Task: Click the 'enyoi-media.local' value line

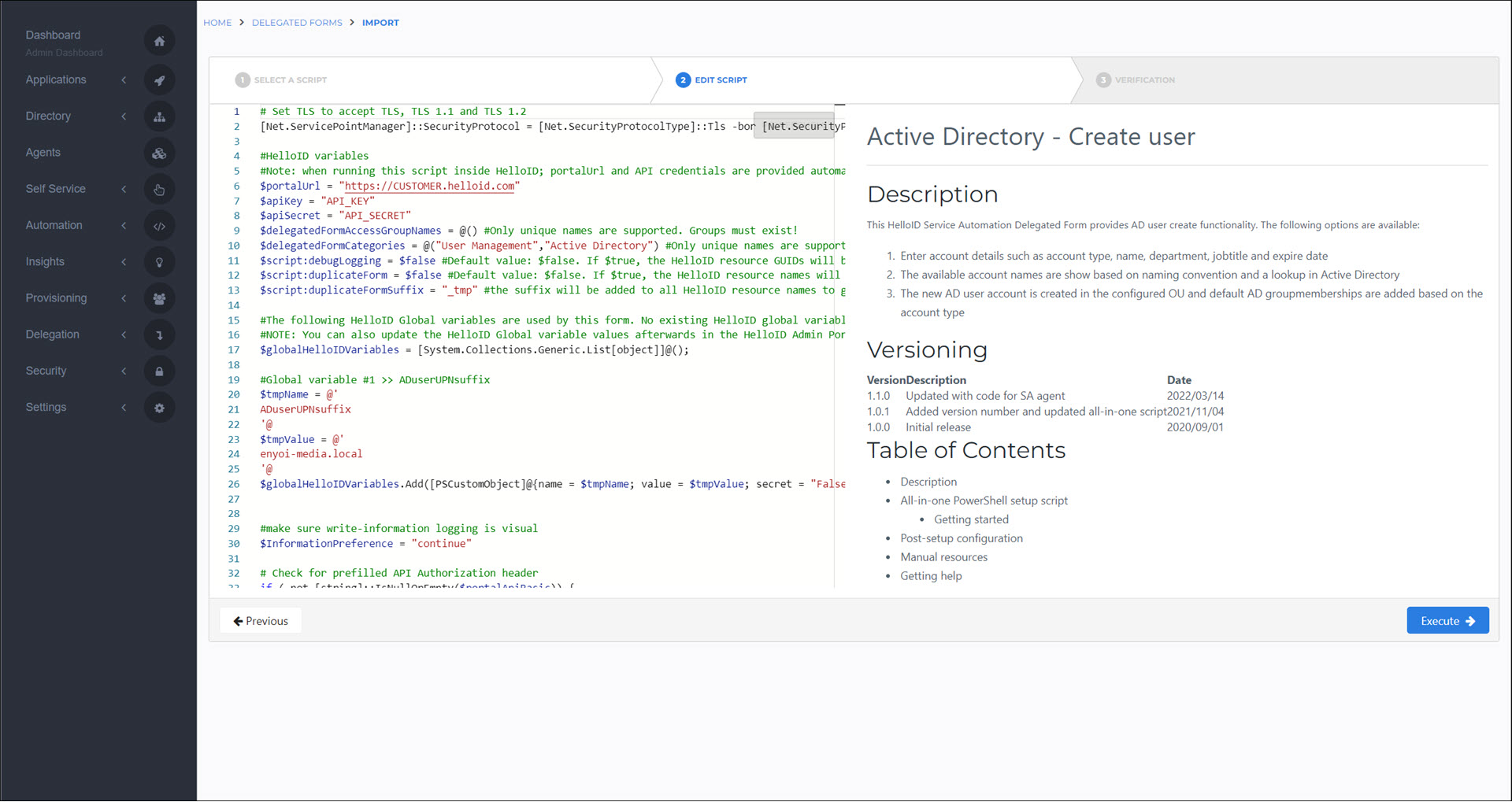Action: [x=311, y=454]
